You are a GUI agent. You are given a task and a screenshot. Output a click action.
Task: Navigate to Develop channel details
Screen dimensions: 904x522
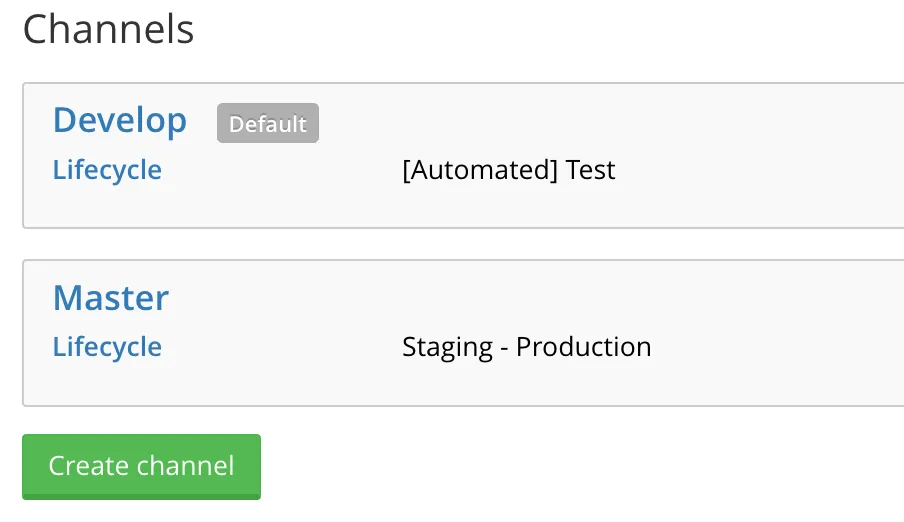click(x=119, y=121)
